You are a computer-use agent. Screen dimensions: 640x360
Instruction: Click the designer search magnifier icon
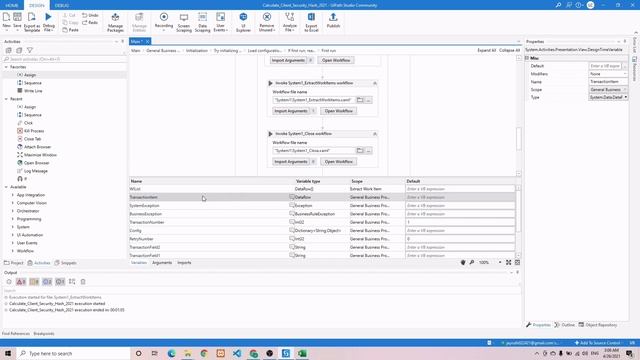[472, 262]
